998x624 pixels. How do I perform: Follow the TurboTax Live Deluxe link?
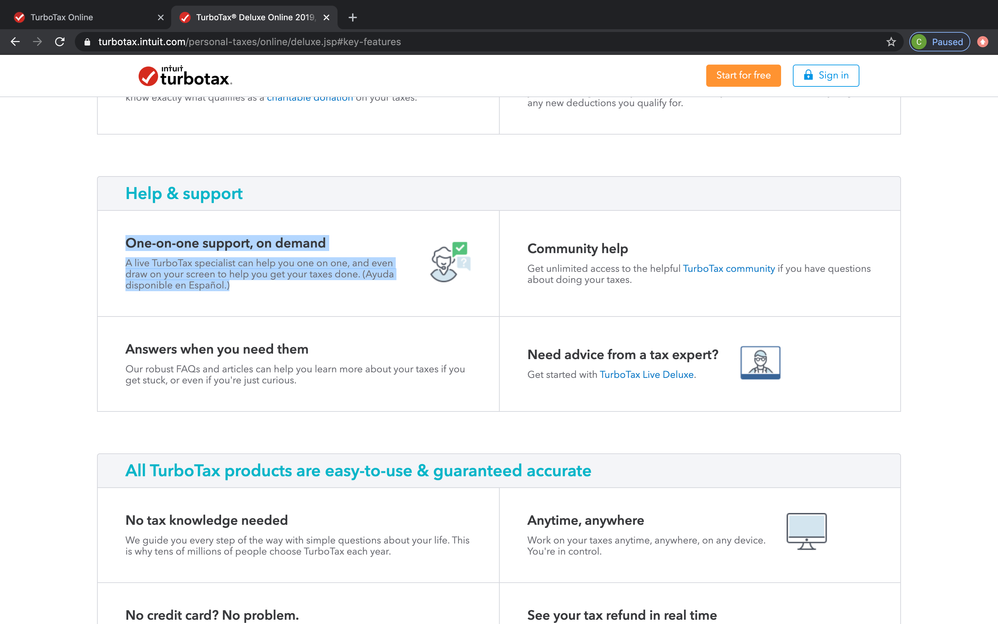[x=647, y=374]
